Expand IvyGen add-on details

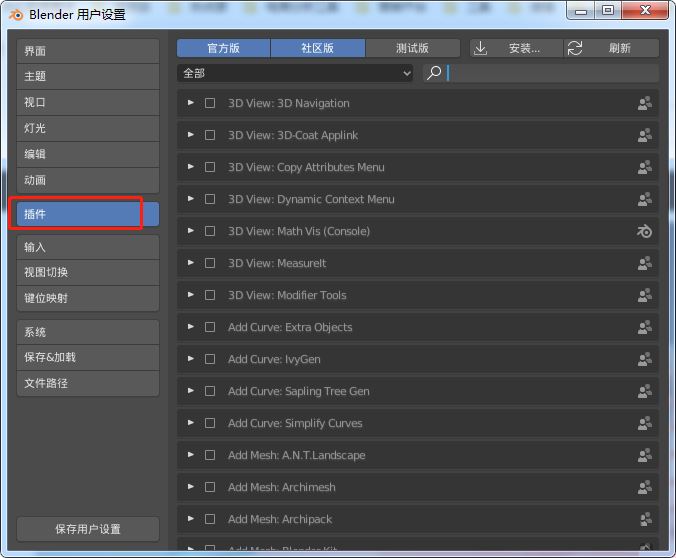point(191,359)
